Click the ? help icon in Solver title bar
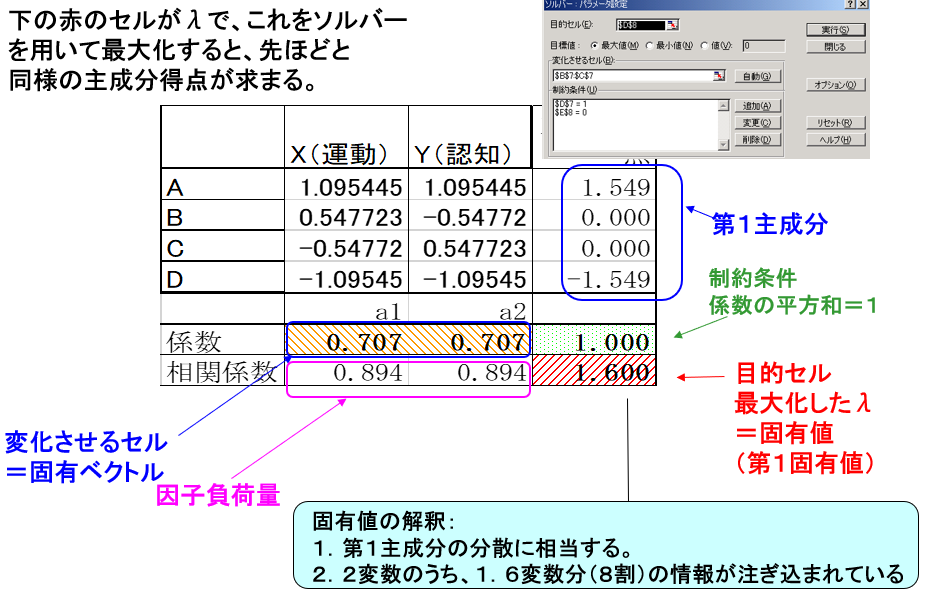 tap(850, 4)
